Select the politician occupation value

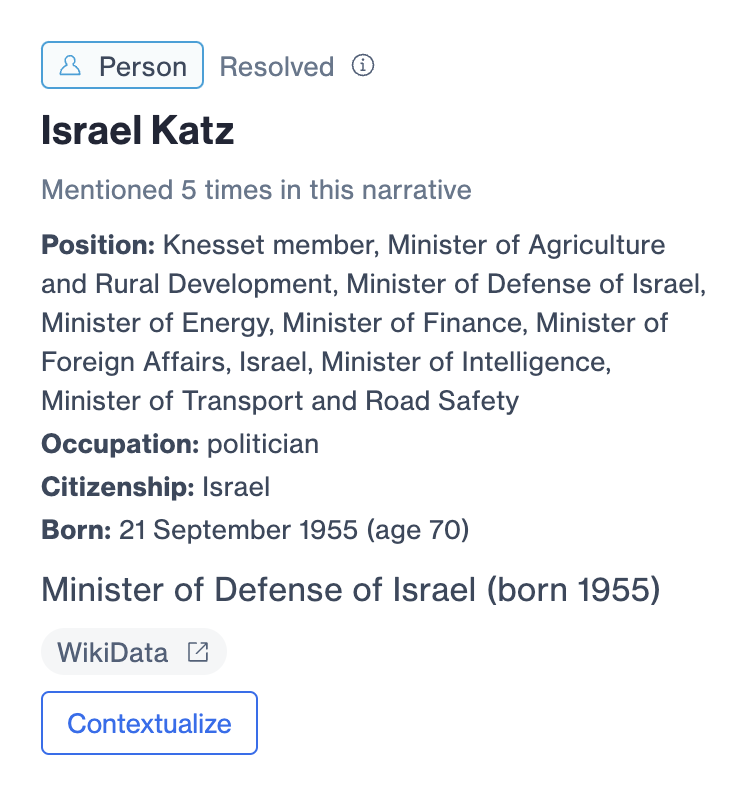click(263, 444)
